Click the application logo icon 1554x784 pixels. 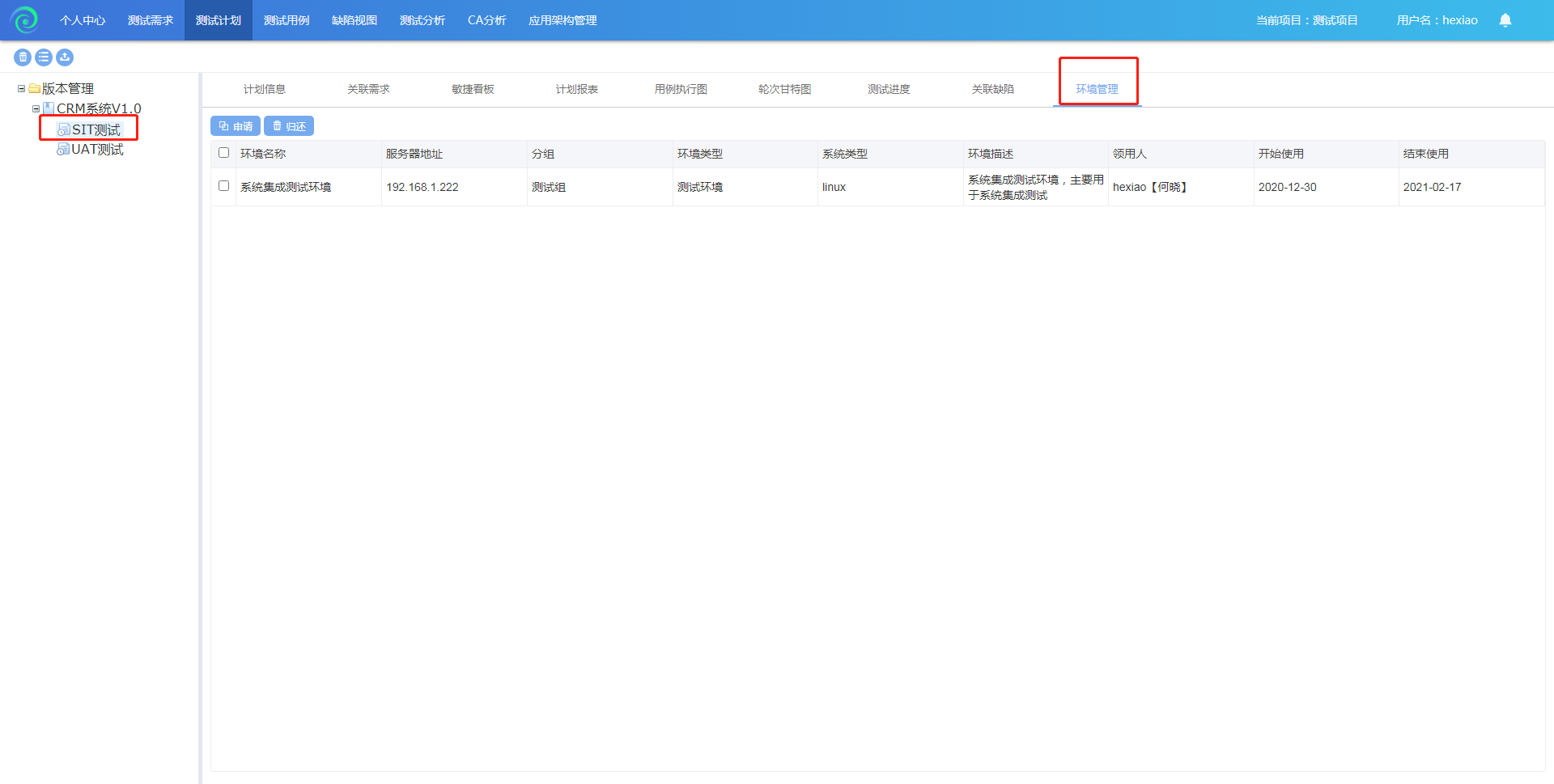pyautogui.click(x=25, y=20)
